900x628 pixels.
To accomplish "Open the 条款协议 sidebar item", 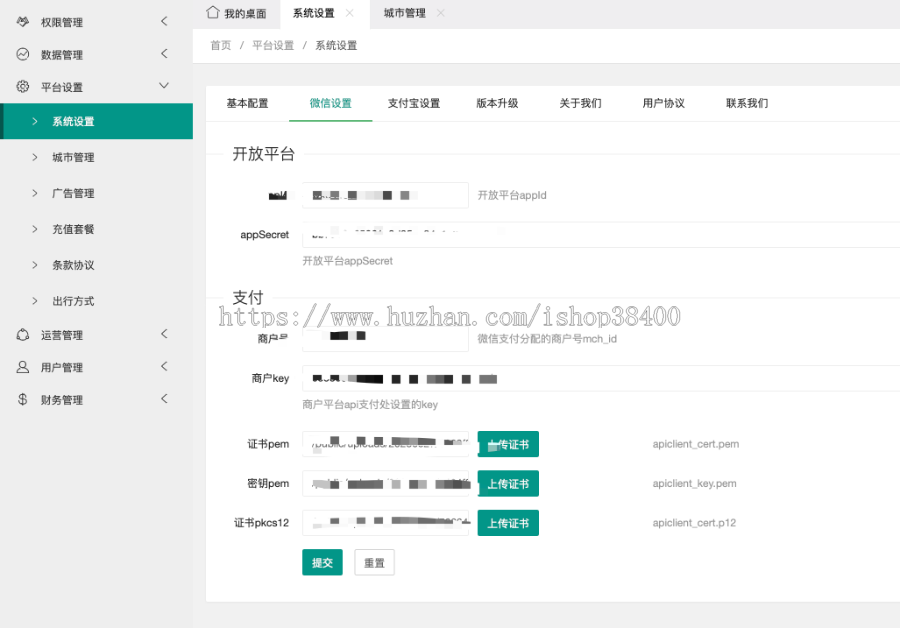I will (96, 265).
